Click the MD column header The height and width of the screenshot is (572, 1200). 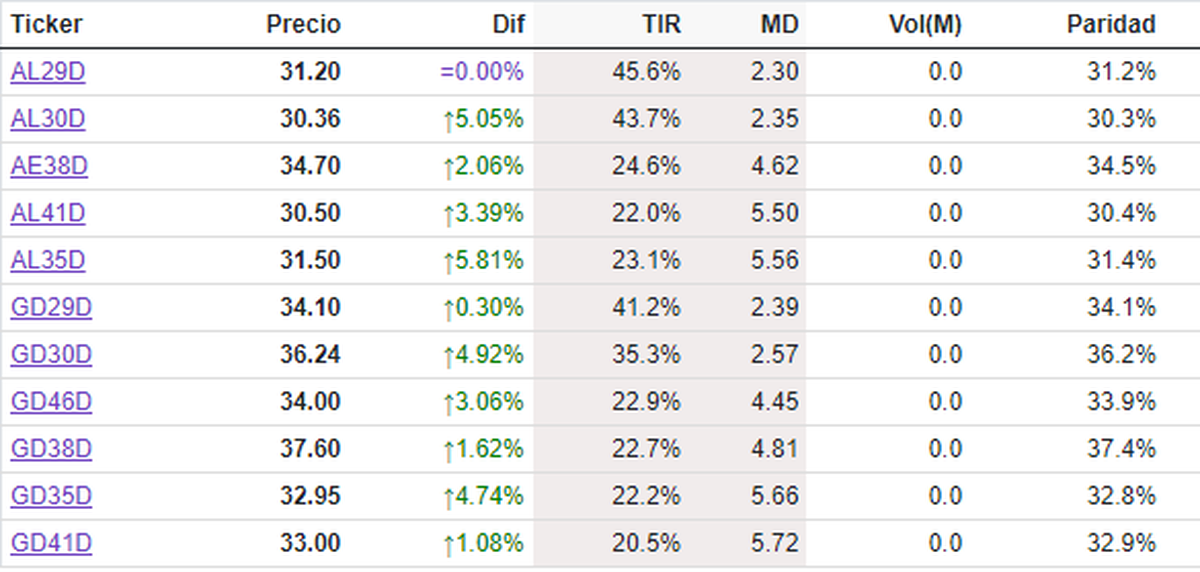779,24
